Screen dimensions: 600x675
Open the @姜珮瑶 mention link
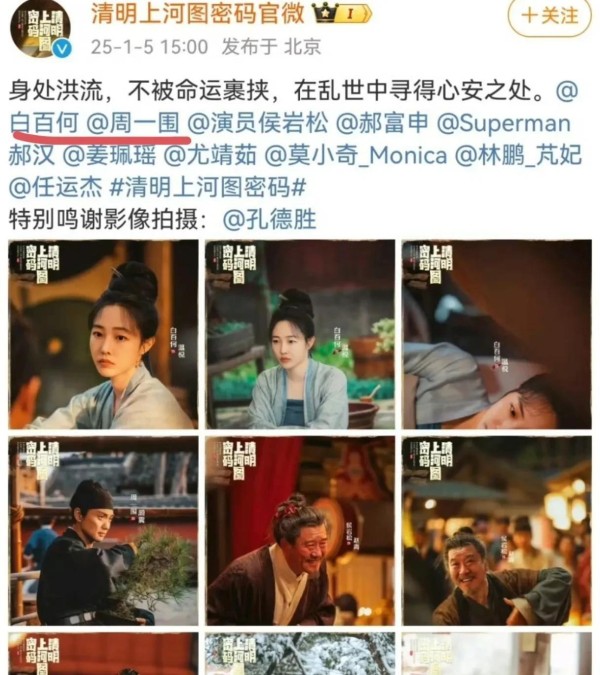tap(109, 155)
